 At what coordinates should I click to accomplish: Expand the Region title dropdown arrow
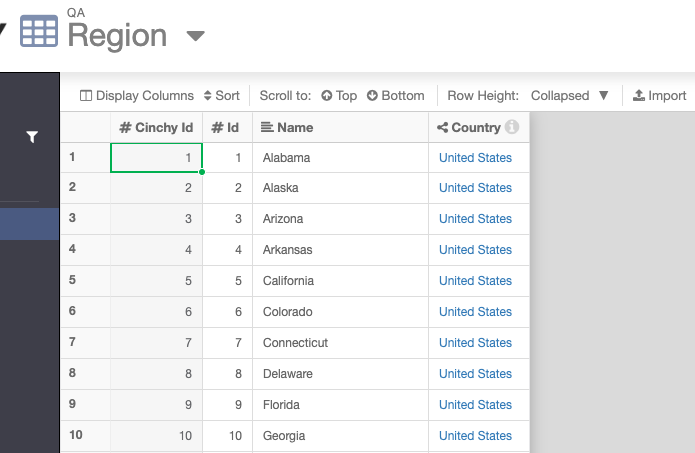click(195, 35)
